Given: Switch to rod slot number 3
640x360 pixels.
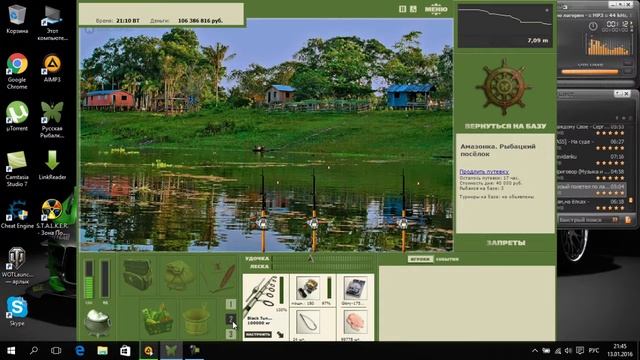Looking at the screenshot, I should (x=231, y=334).
